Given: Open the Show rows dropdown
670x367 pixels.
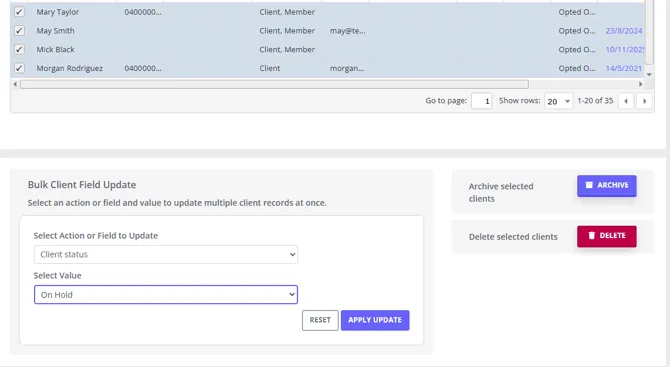Looking at the screenshot, I should [x=558, y=101].
